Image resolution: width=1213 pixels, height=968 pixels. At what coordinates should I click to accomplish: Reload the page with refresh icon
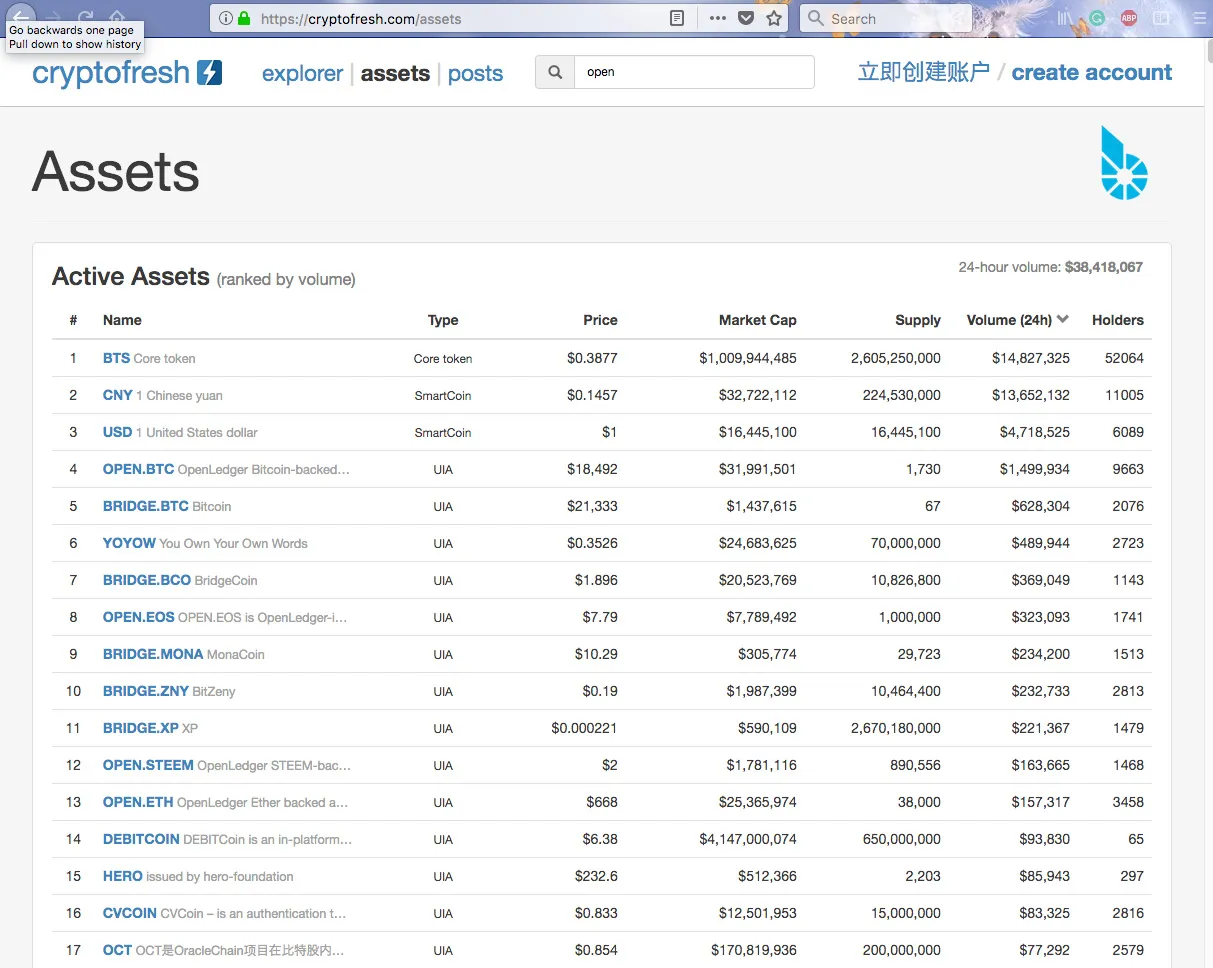(x=86, y=18)
